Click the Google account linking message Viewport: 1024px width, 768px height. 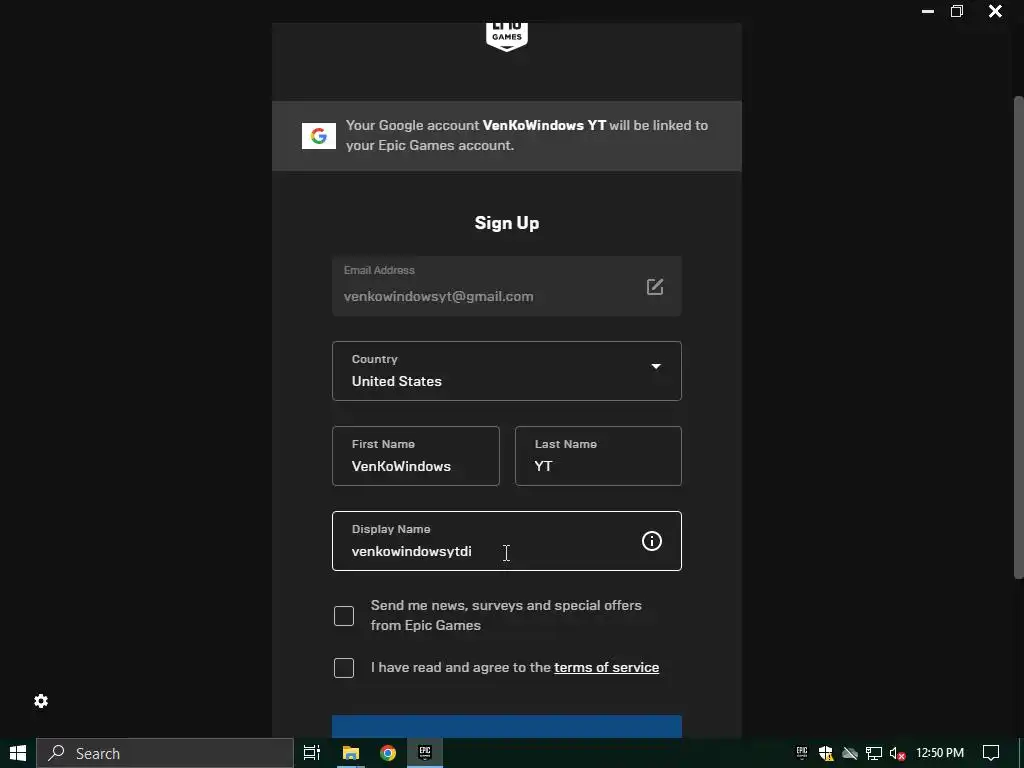[x=526, y=135]
